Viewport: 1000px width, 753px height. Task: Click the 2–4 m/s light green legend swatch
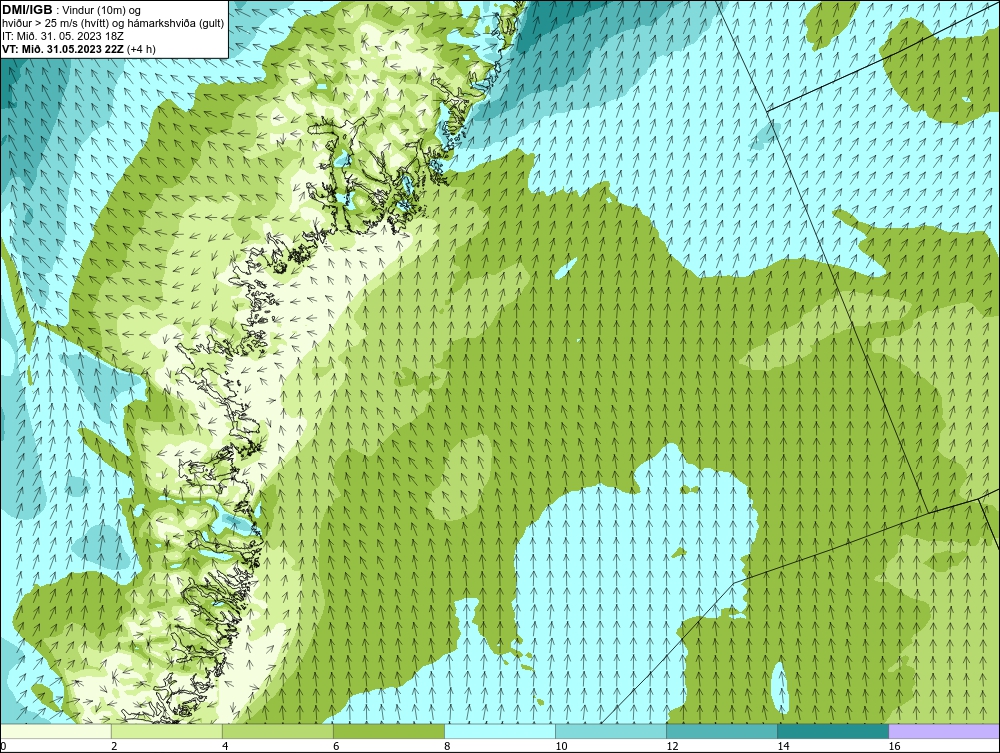click(x=166, y=731)
